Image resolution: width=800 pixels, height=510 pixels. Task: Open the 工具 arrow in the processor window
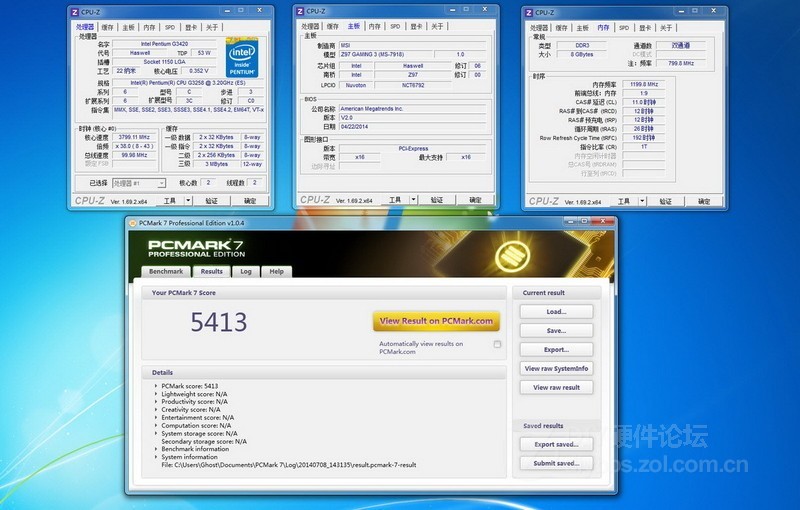(x=188, y=201)
